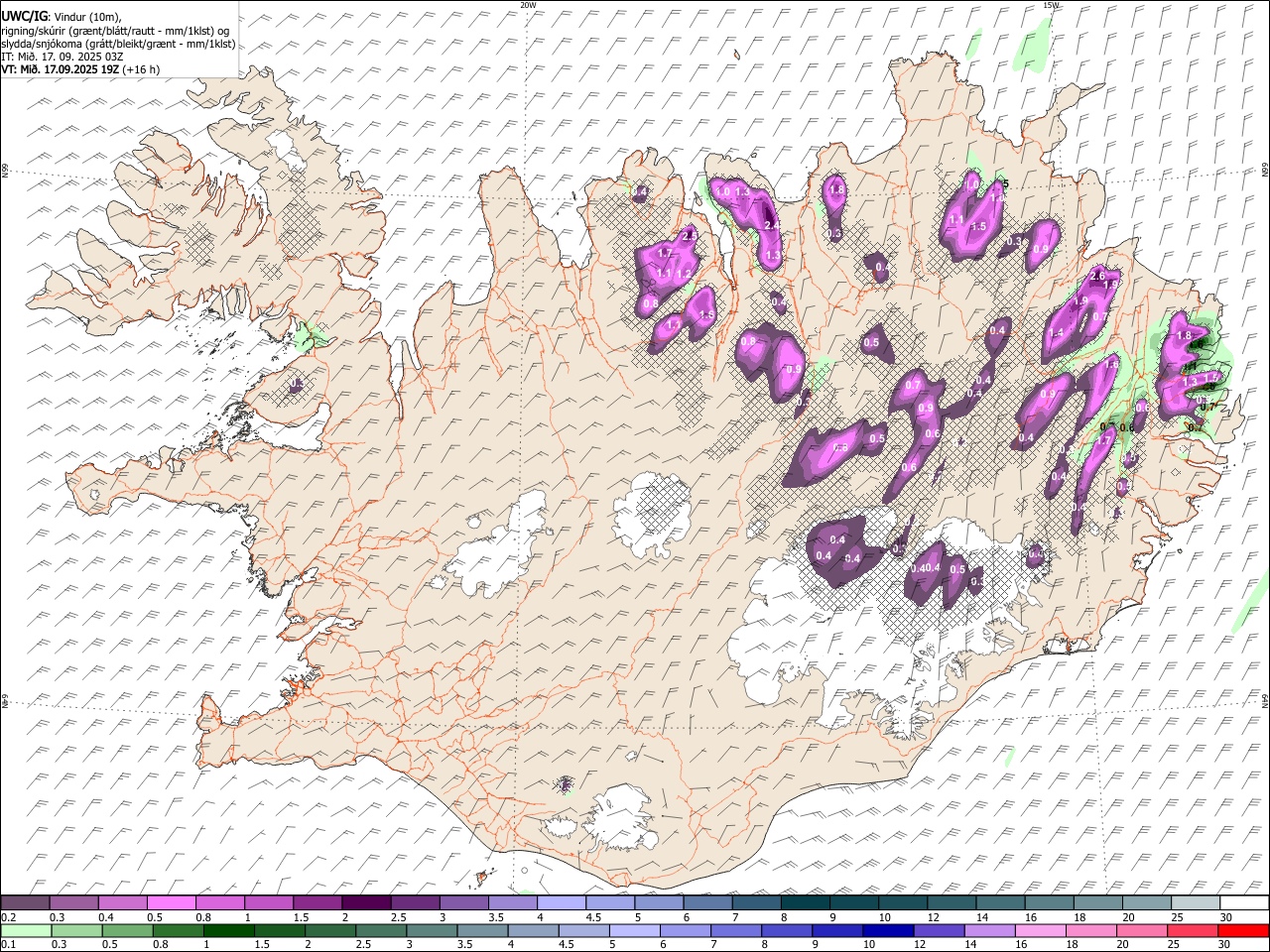
Task: Click the 'UWC/IG: Vindur (10m)' title text
Action: pos(62,17)
